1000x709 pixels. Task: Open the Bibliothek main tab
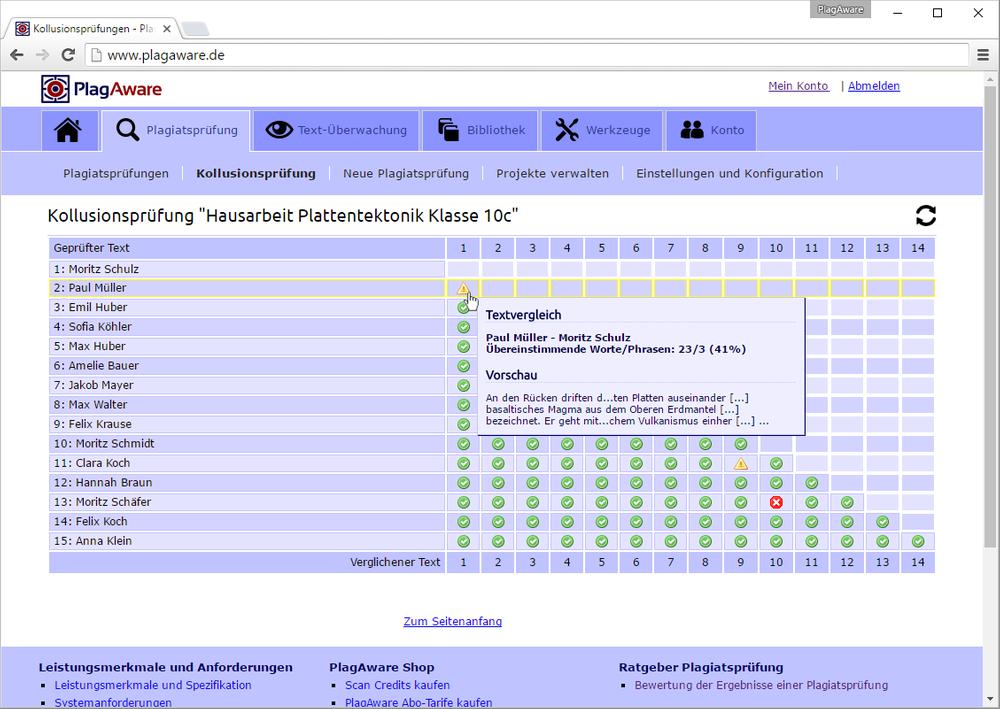pyautogui.click(x=480, y=130)
